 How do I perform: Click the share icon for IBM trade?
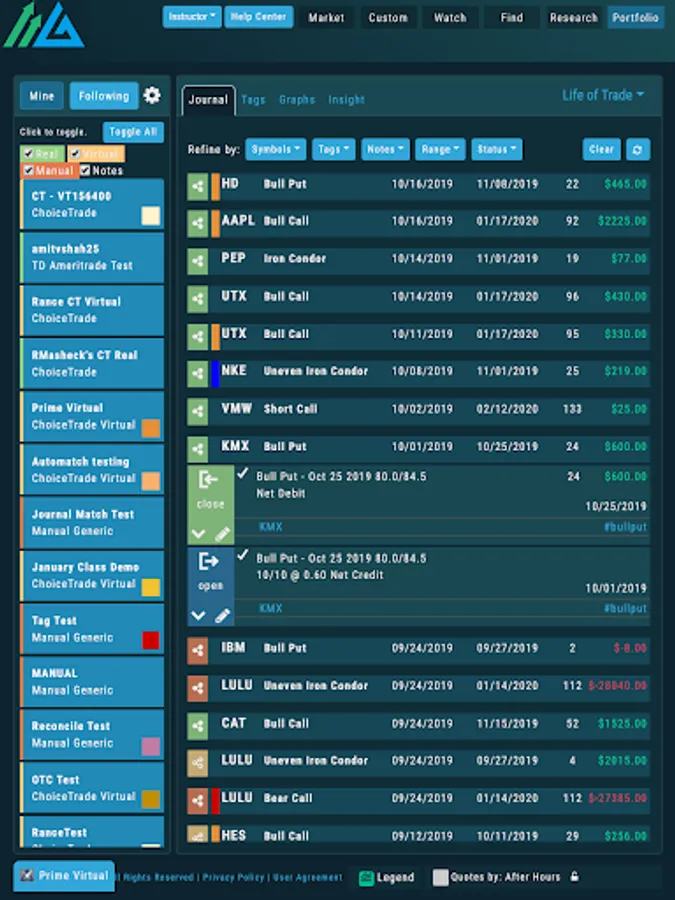point(197,651)
